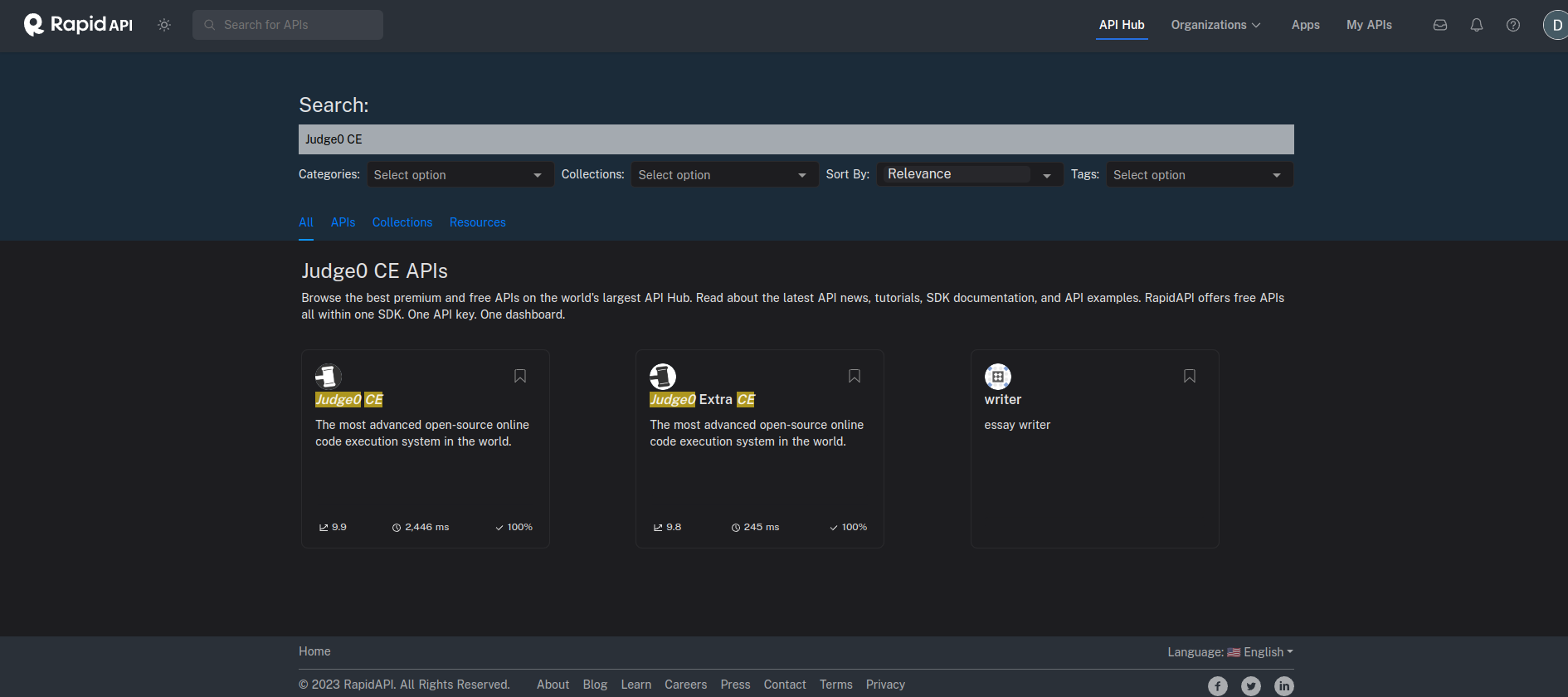Select the All results tab
The width and height of the screenshot is (1568, 697).
click(x=306, y=222)
